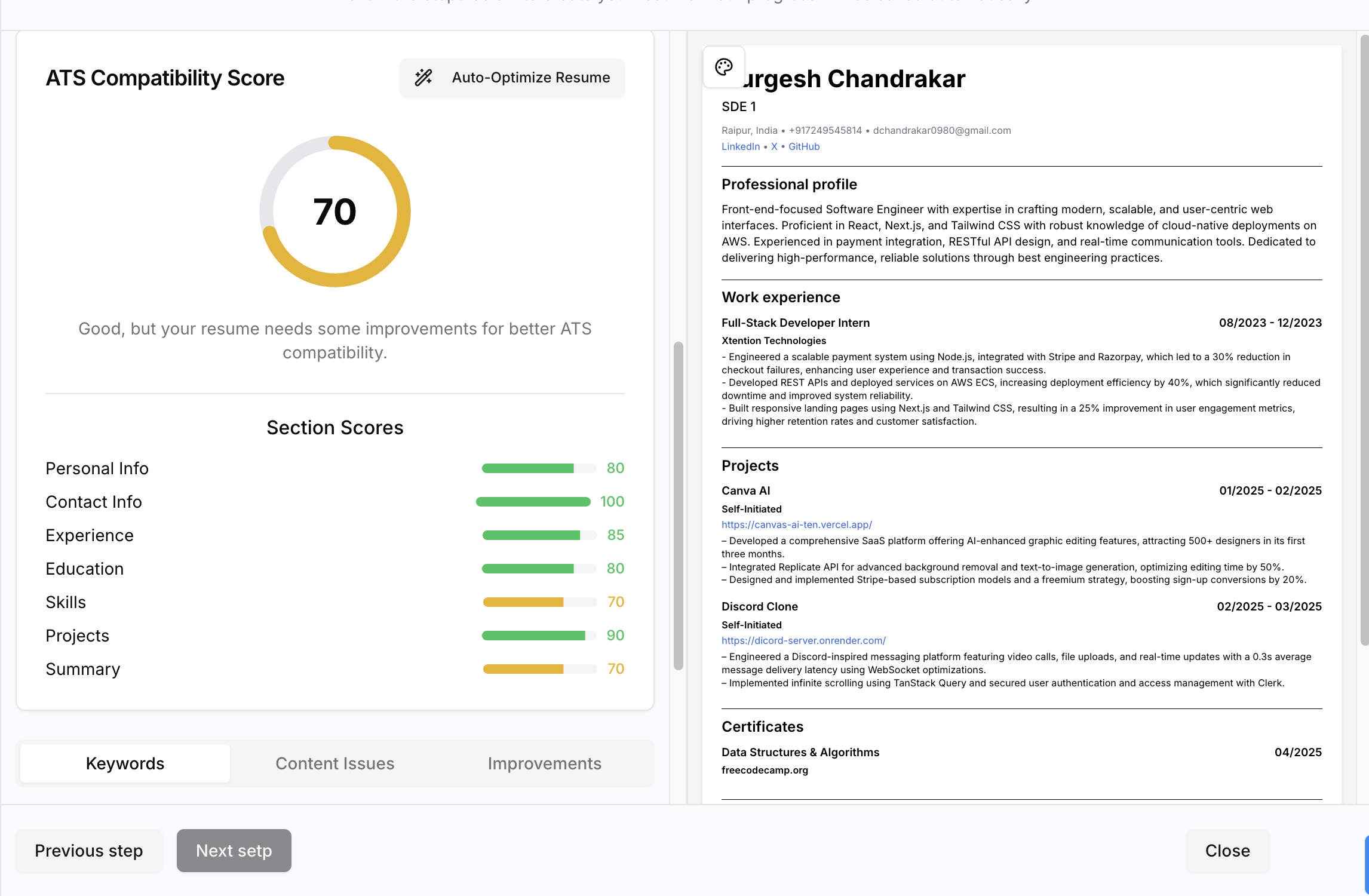Viewport: 1369px width, 896px height.
Task: Go to Previous step
Action: (89, 851)
